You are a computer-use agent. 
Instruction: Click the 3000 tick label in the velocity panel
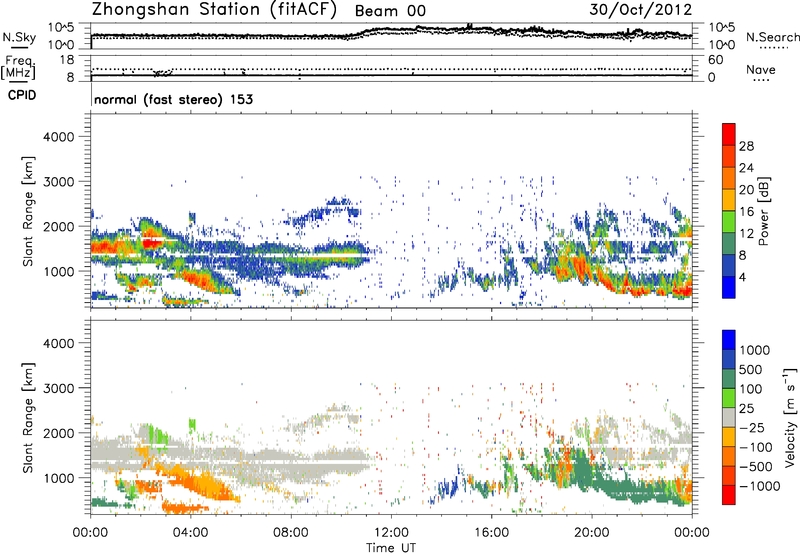pyautogui.click(x=58, y=388)
